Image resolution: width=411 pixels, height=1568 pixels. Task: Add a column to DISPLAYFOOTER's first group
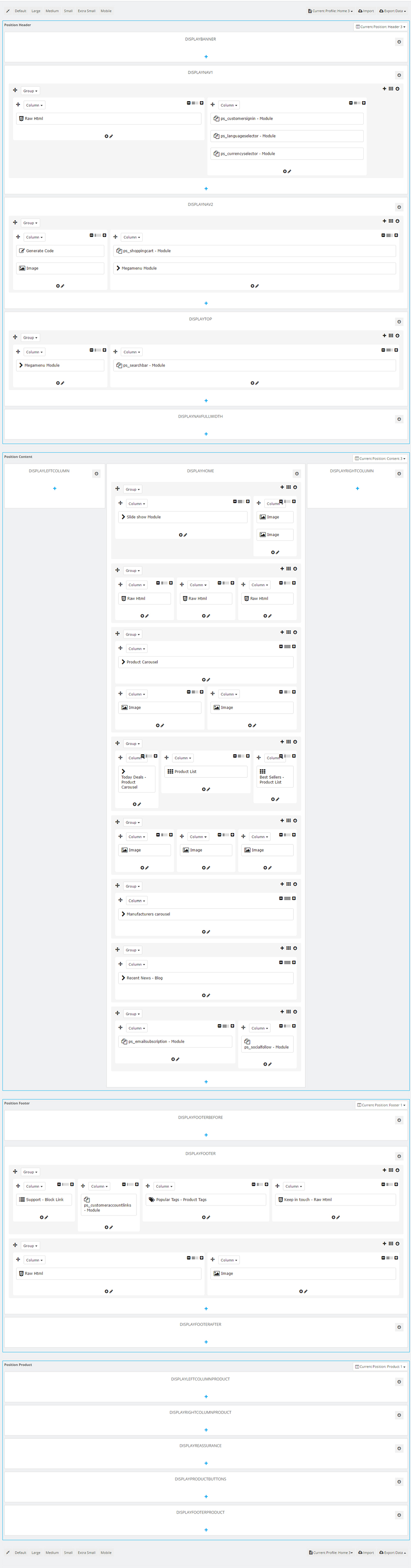coord(384,1170)
